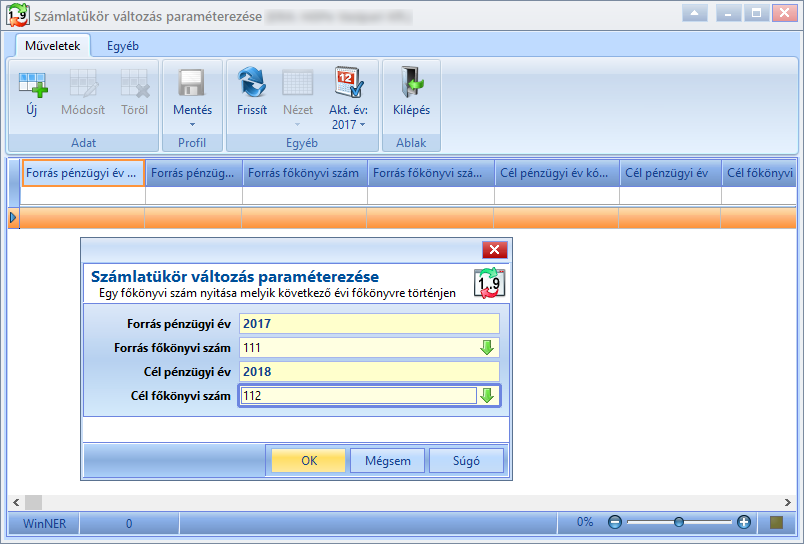This screenshot has height=544, width=804.
Task: Click the 0% zoom value text
Action: (x=585, y=522)
